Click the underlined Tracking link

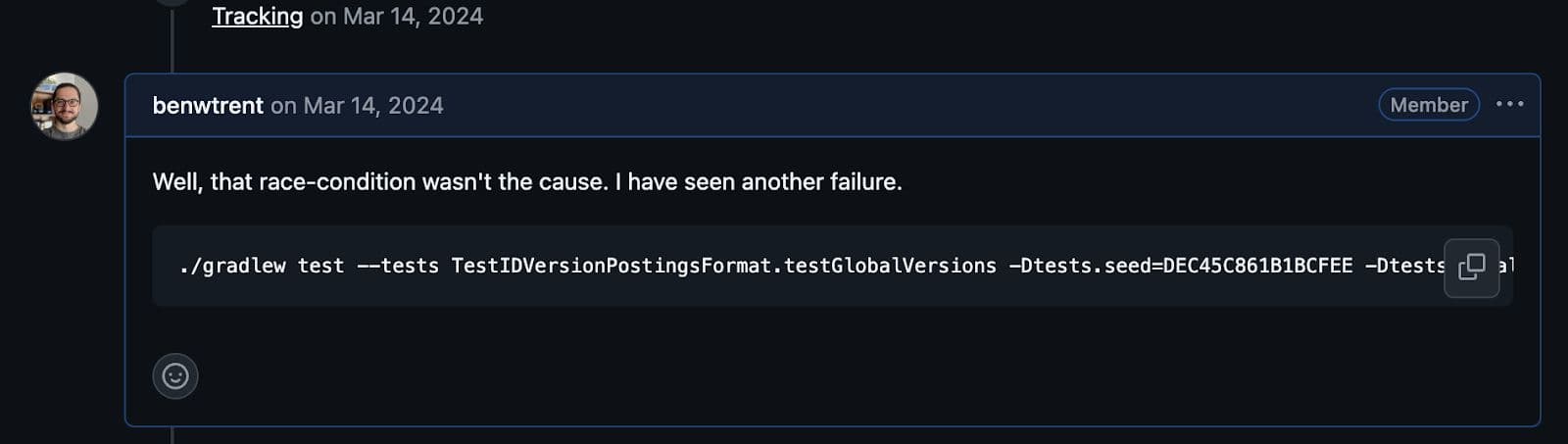pos(258,16)
